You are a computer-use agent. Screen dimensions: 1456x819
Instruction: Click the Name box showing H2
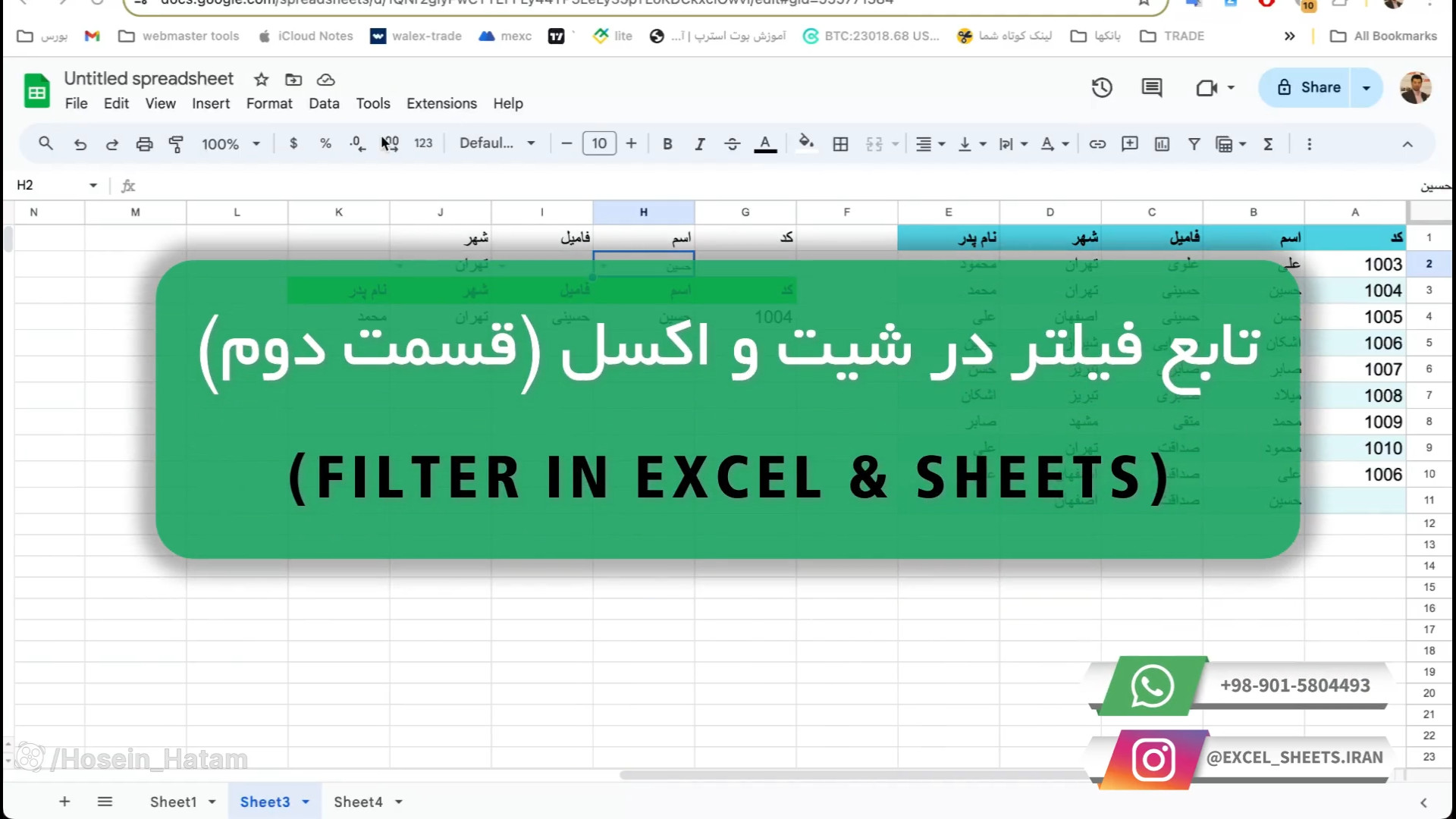click(x=57, y=185)
